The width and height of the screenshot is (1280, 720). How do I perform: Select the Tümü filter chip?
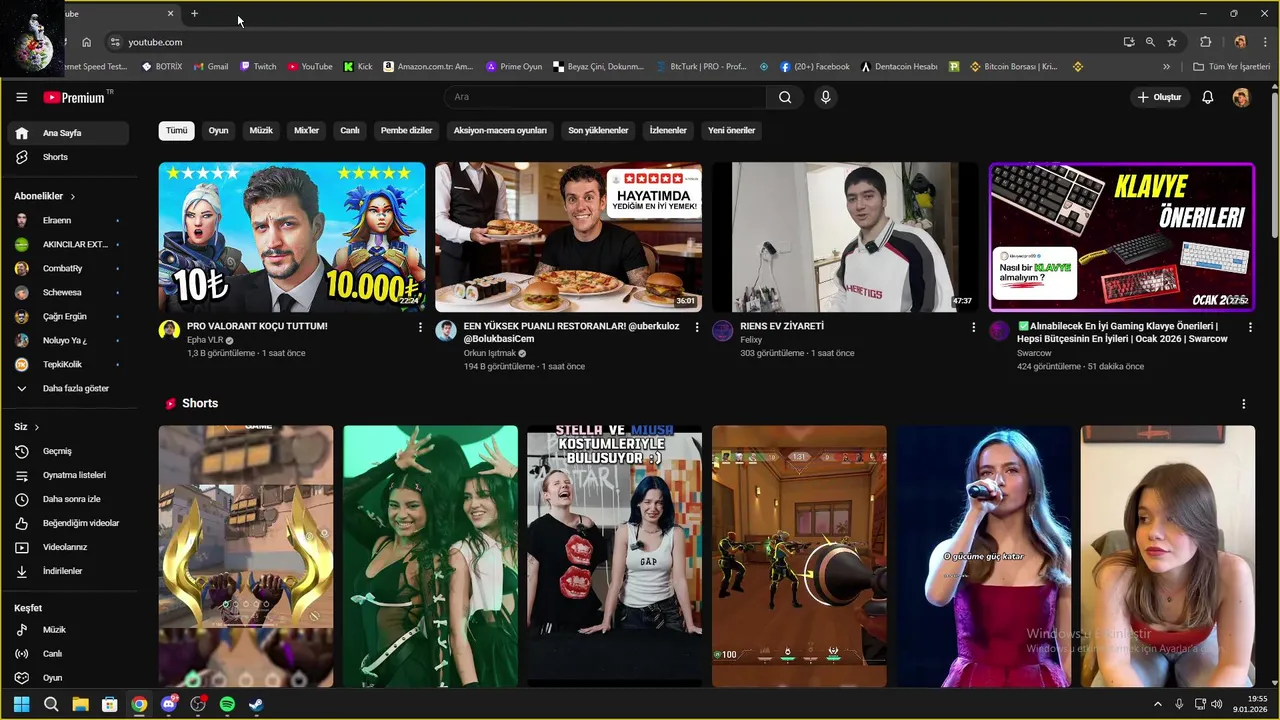pyautogui.click(x=176, y=131)
